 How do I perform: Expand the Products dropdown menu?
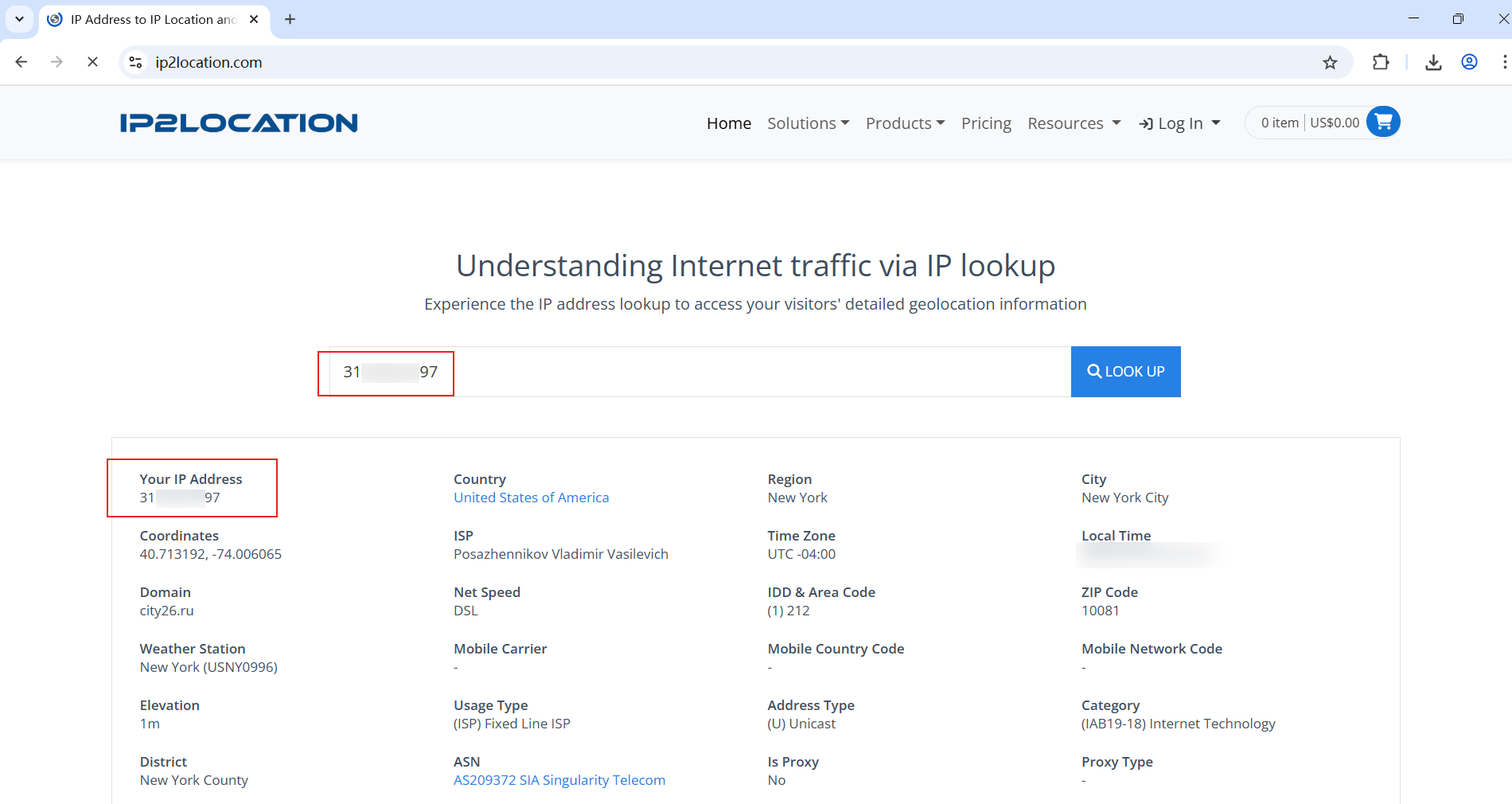coord(905,123)
